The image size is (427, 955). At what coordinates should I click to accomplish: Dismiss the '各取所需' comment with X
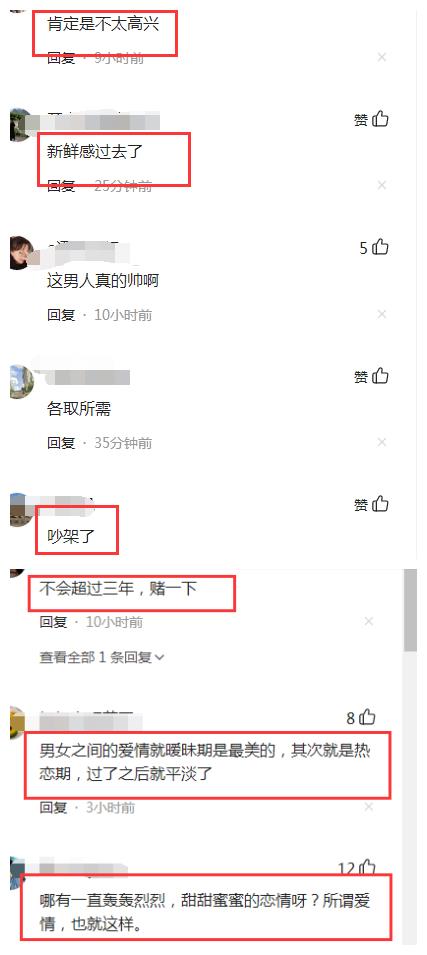click(382, 442)
